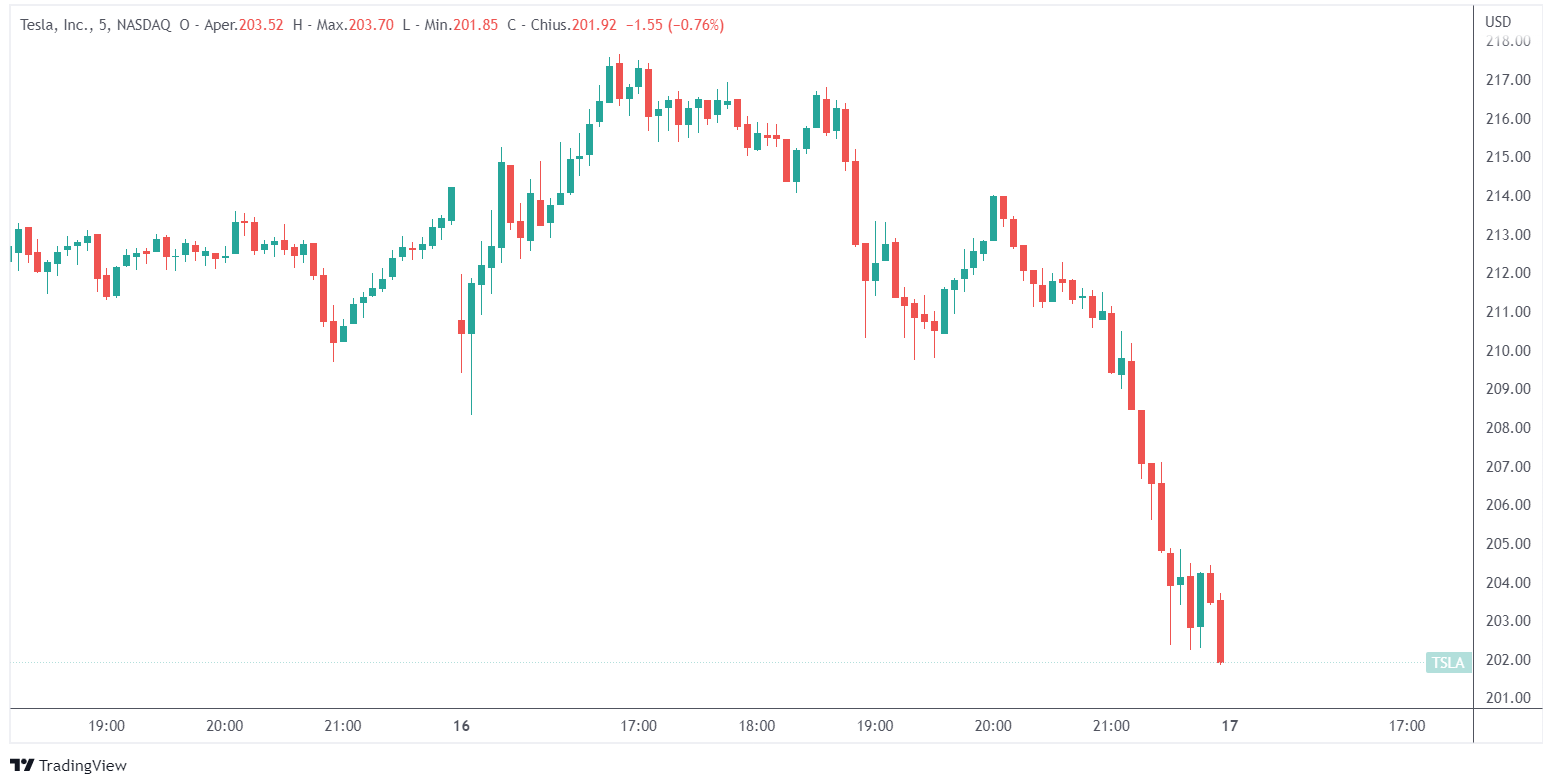Click the 17:00 label right of the 17 date marker

click(1407, 726)
